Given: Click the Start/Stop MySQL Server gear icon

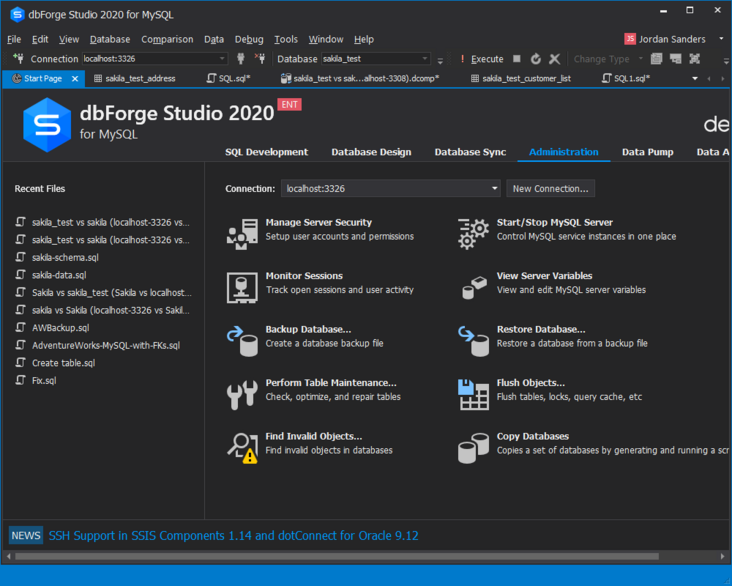Looking at the screenshot, I should coord(473,233).
